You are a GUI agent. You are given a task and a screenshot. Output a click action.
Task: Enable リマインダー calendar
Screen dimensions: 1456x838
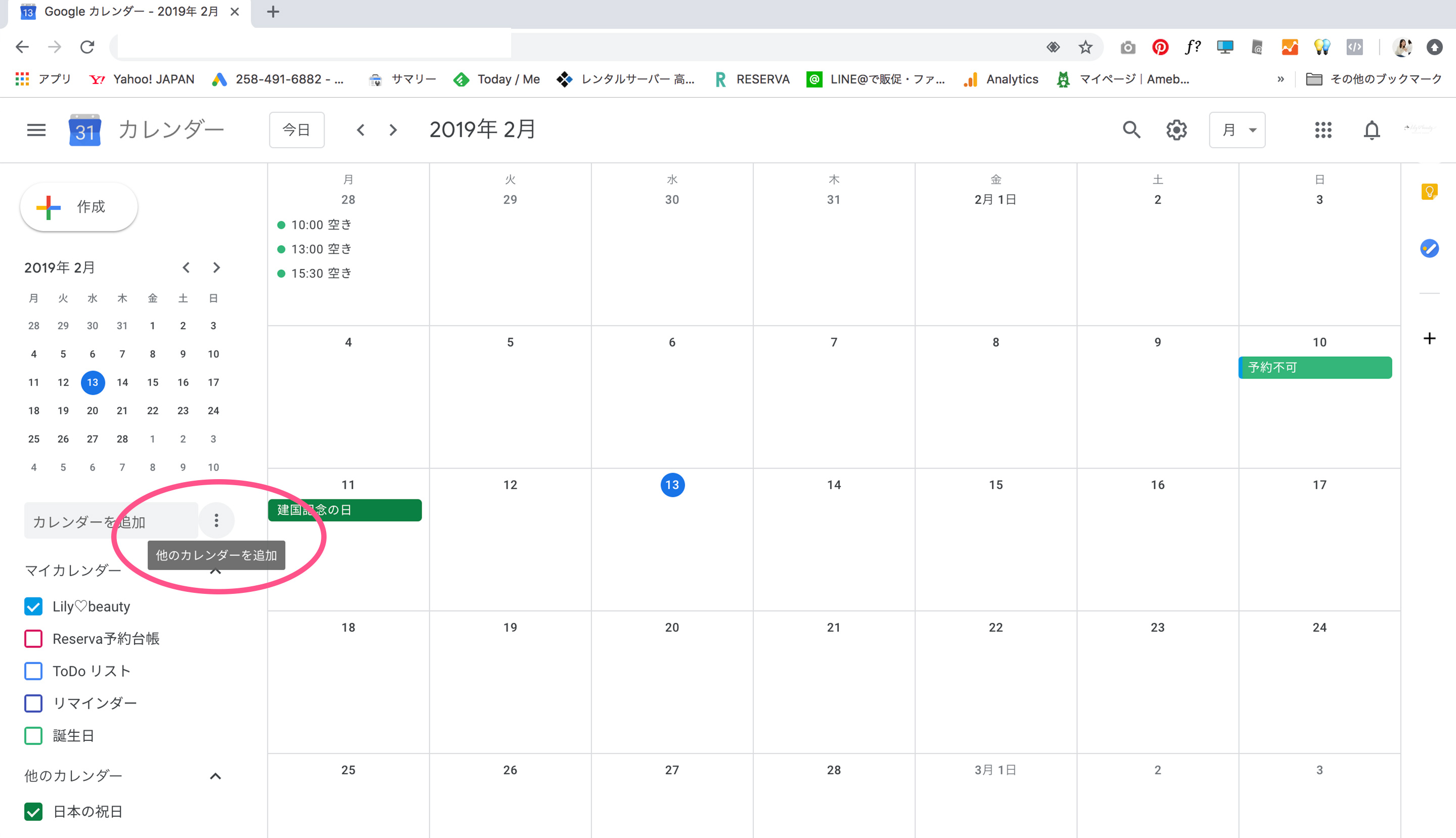point(33,704)
